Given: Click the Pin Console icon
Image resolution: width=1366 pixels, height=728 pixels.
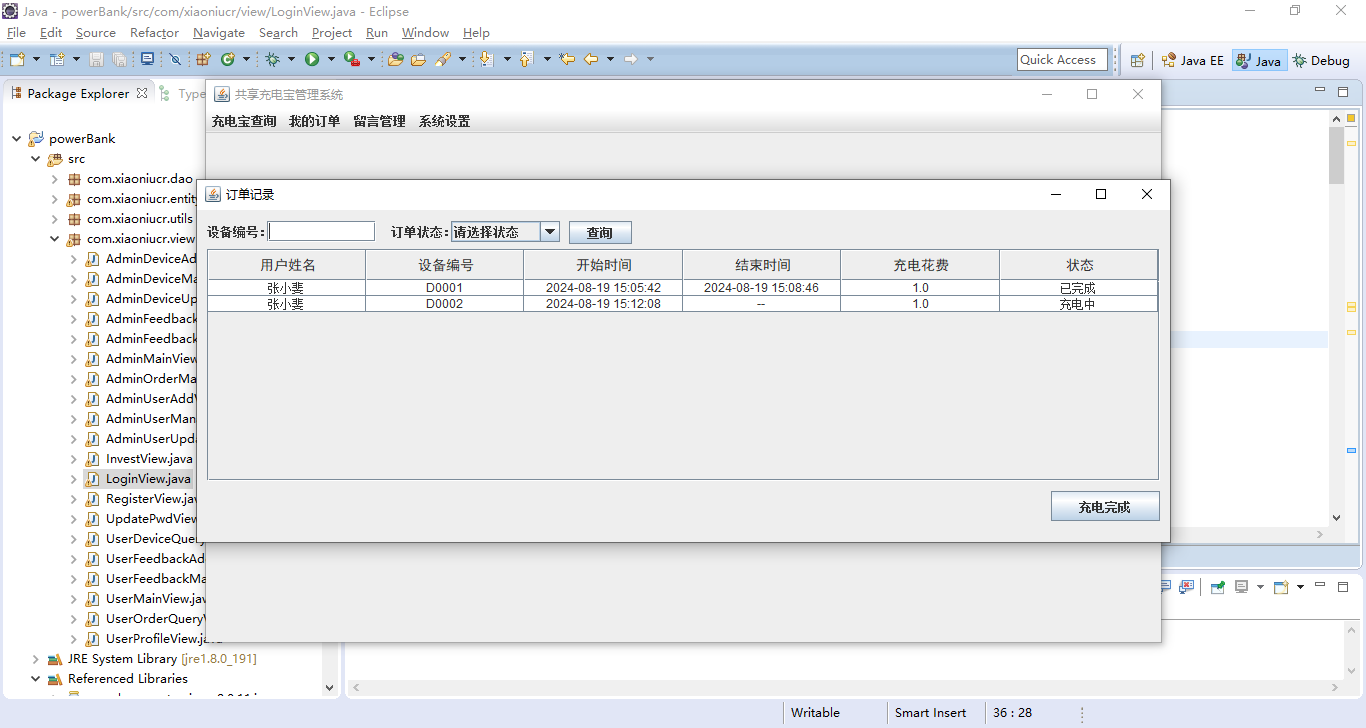Looking at the screenshot, I should coord(1217,587).
